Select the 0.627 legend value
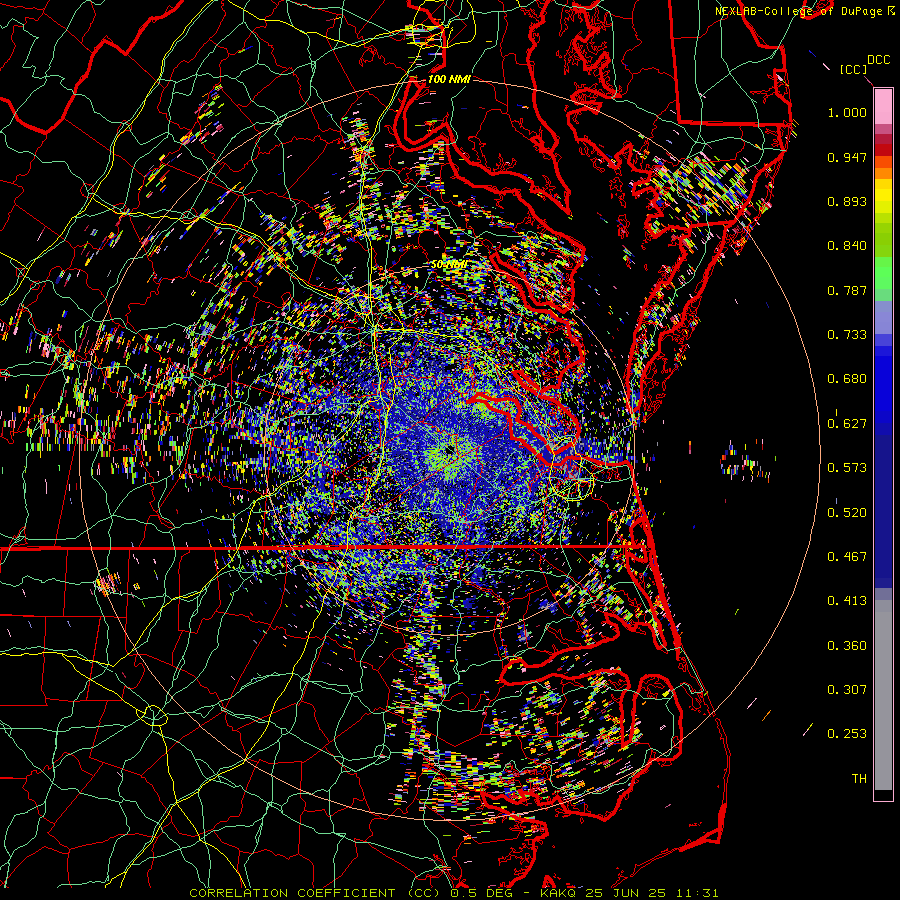The height and width of the screenshot is (900, 900). coord(847,424)
